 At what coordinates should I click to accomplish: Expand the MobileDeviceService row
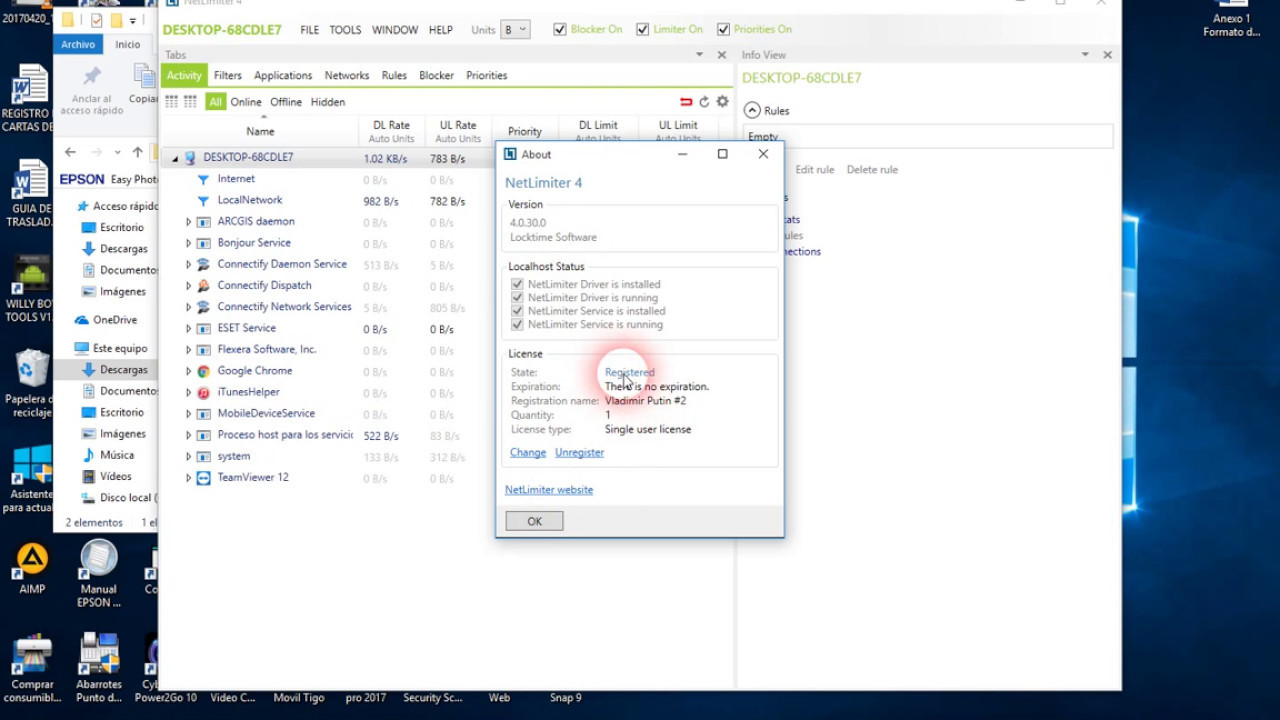(188, 414)
